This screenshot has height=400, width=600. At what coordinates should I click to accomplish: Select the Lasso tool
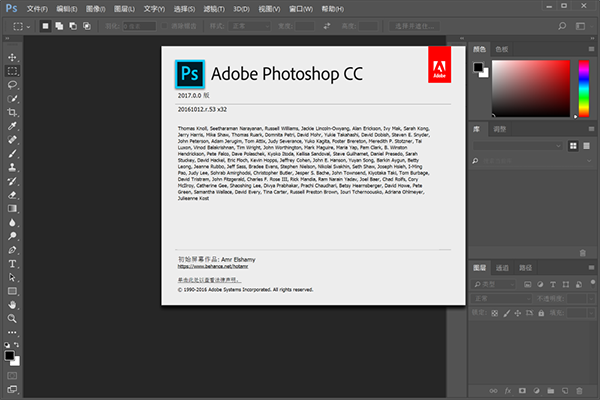click(x=12, y=86)
